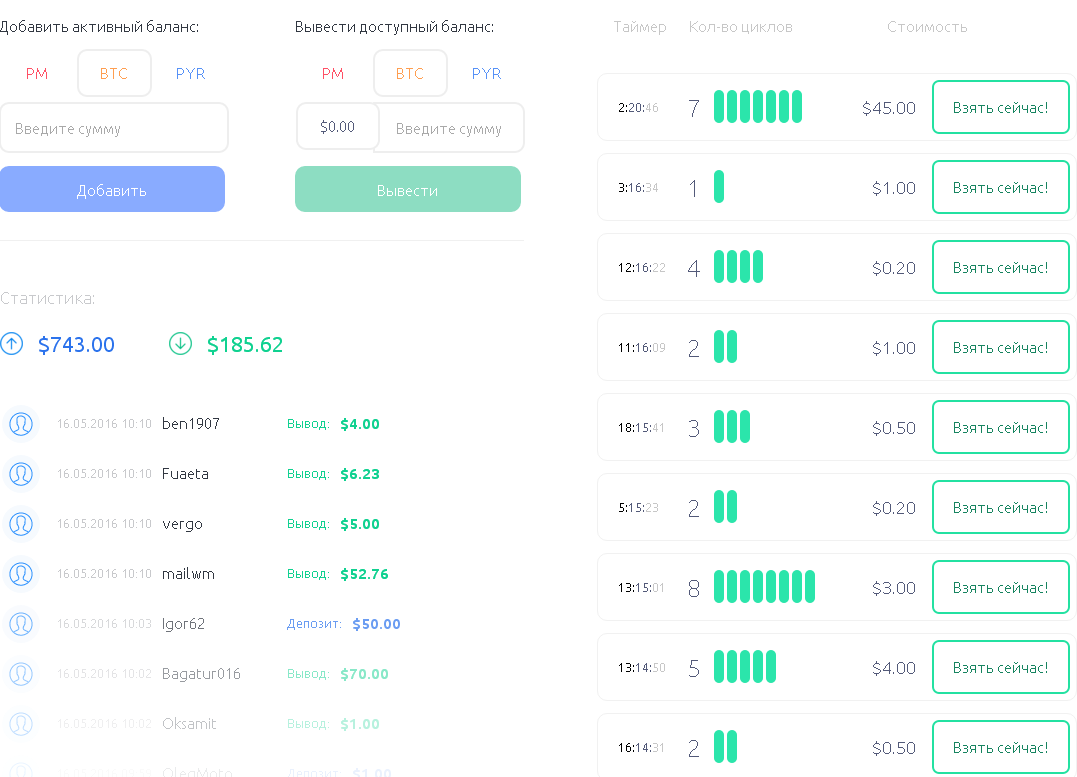Click the blue up-arrow deposits statistic icon
Viewport: 1077px width, 777px height.
pos(11,344)
